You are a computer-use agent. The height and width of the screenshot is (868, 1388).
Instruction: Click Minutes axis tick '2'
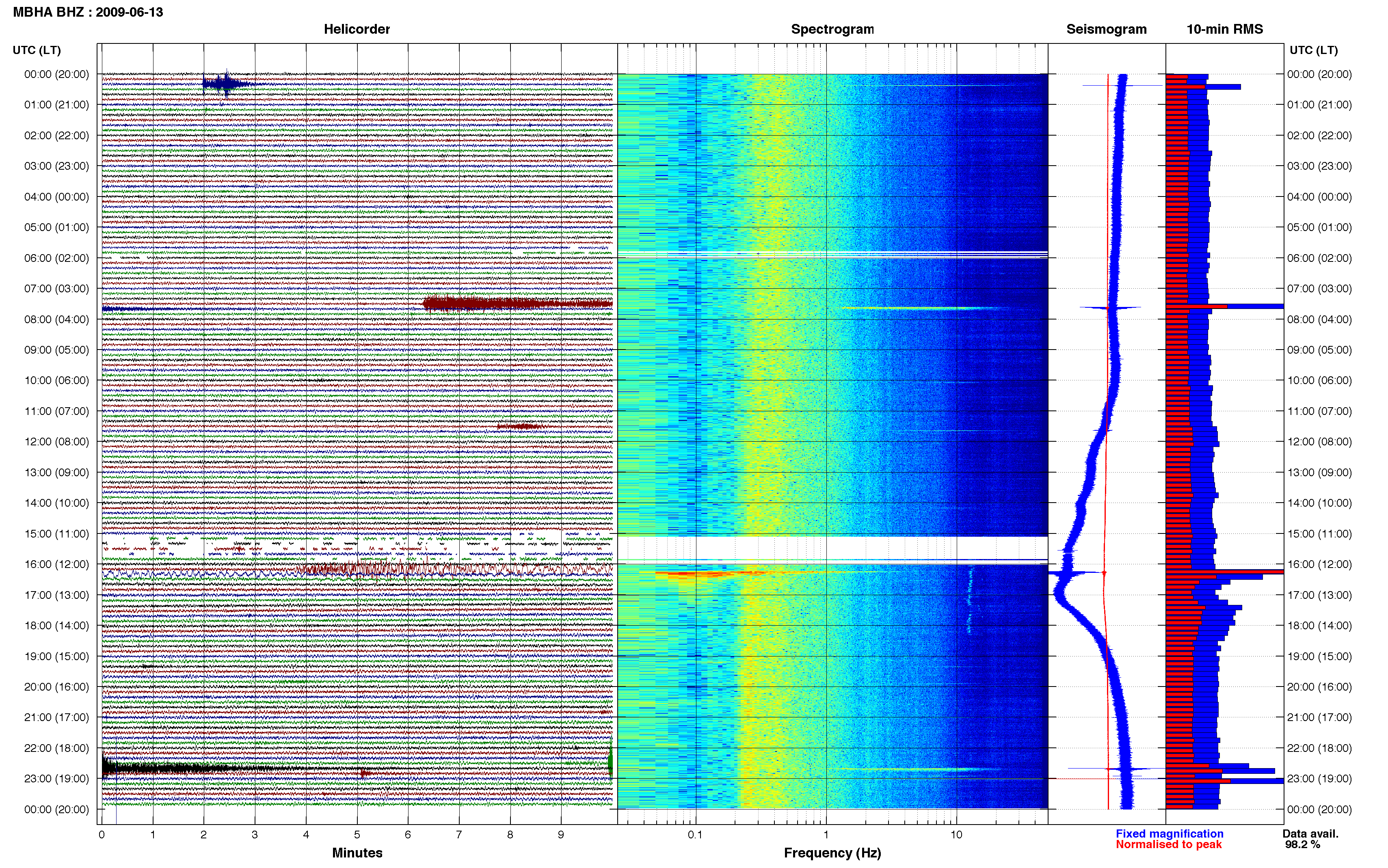point(203,835)
